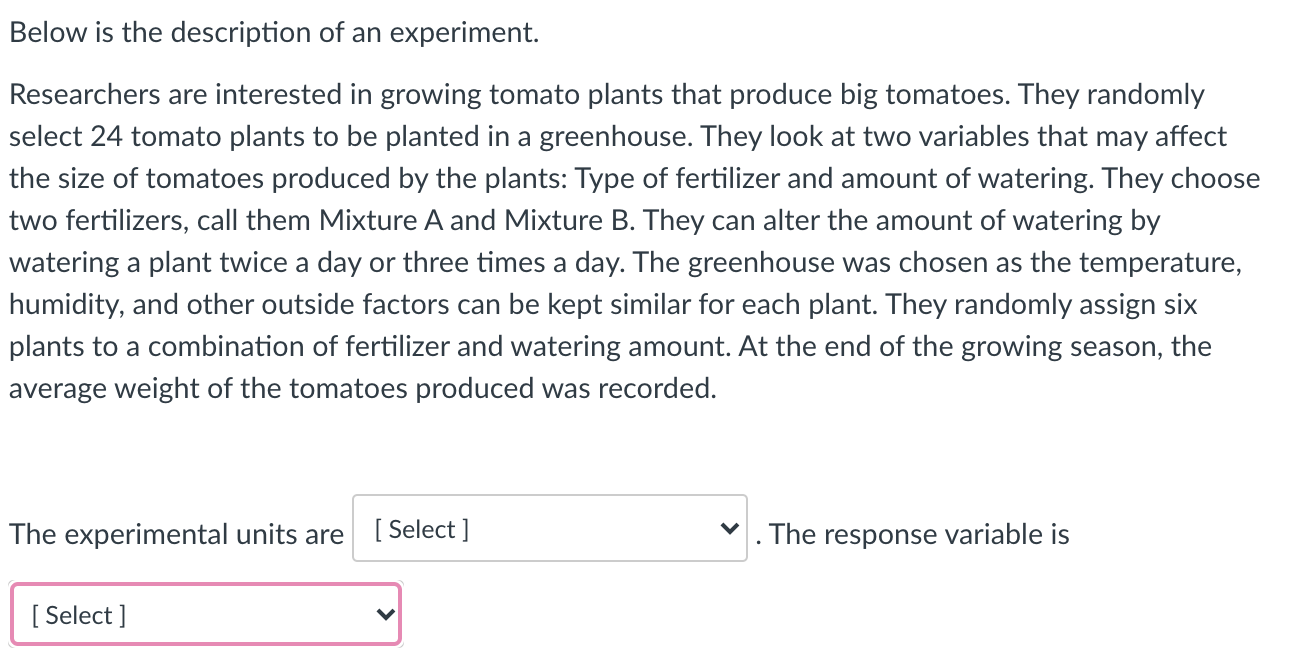Click the phrase 'The response variable is'
Screen dimensions: 1296x660
pos(915,534)
